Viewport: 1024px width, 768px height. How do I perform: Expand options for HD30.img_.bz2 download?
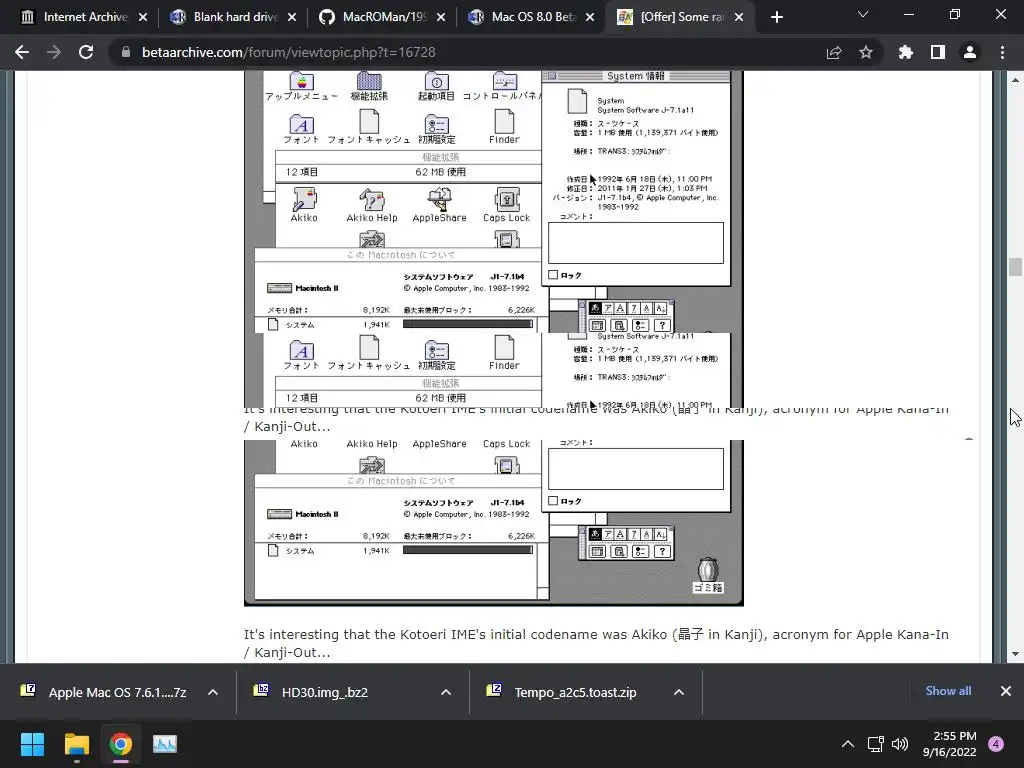pos(446,692)
